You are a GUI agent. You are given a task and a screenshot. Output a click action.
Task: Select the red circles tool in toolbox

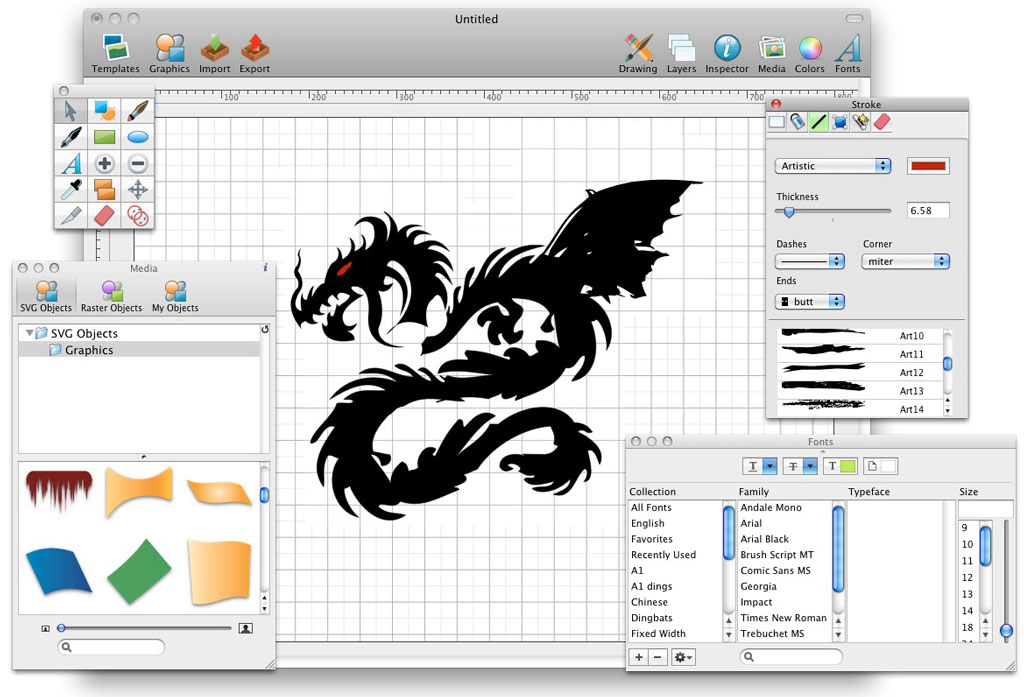click(x=138, y=216)
